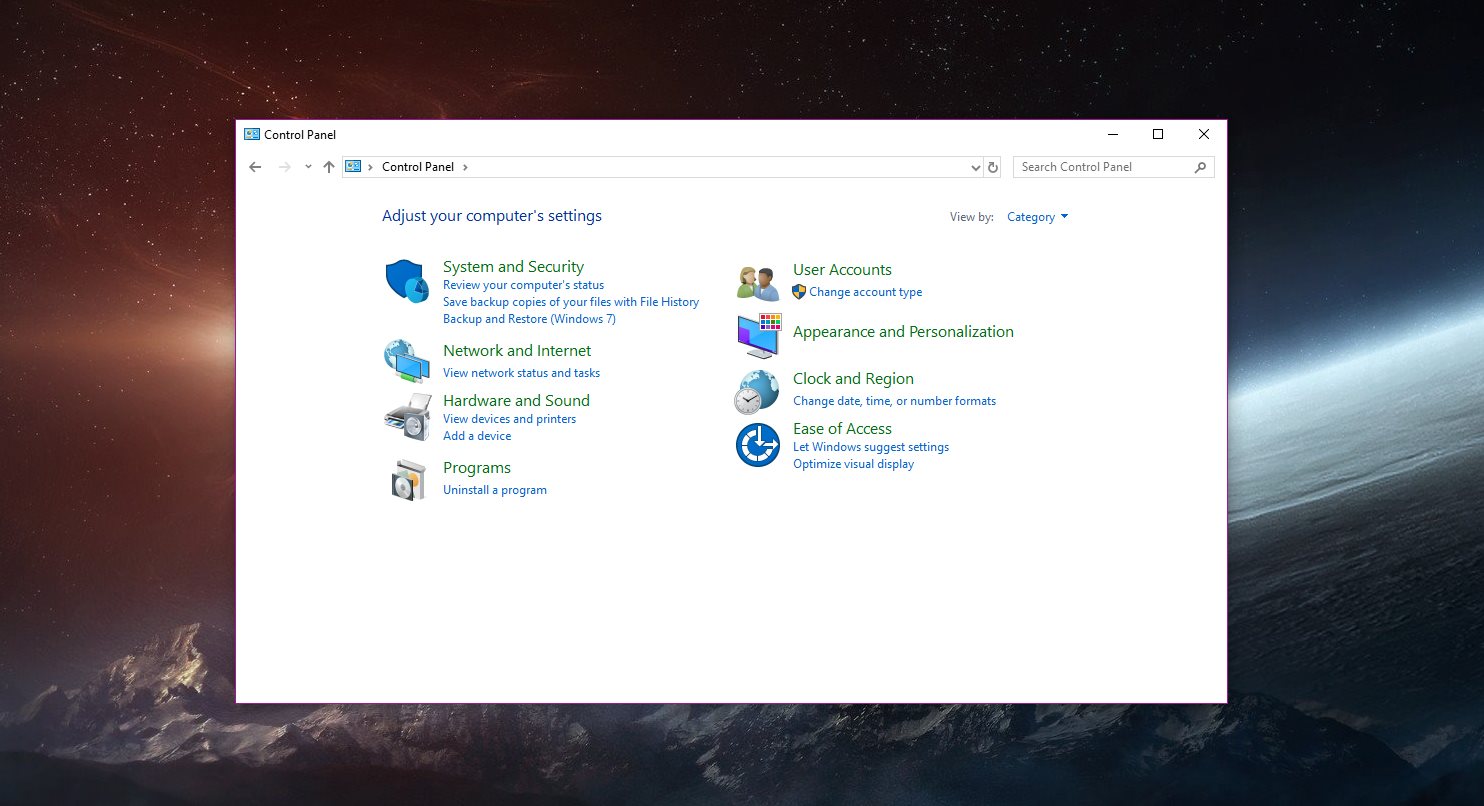This screenshot has height=806, width=1484.
Task: Click the User Accounts people icon
Action: 757,281
